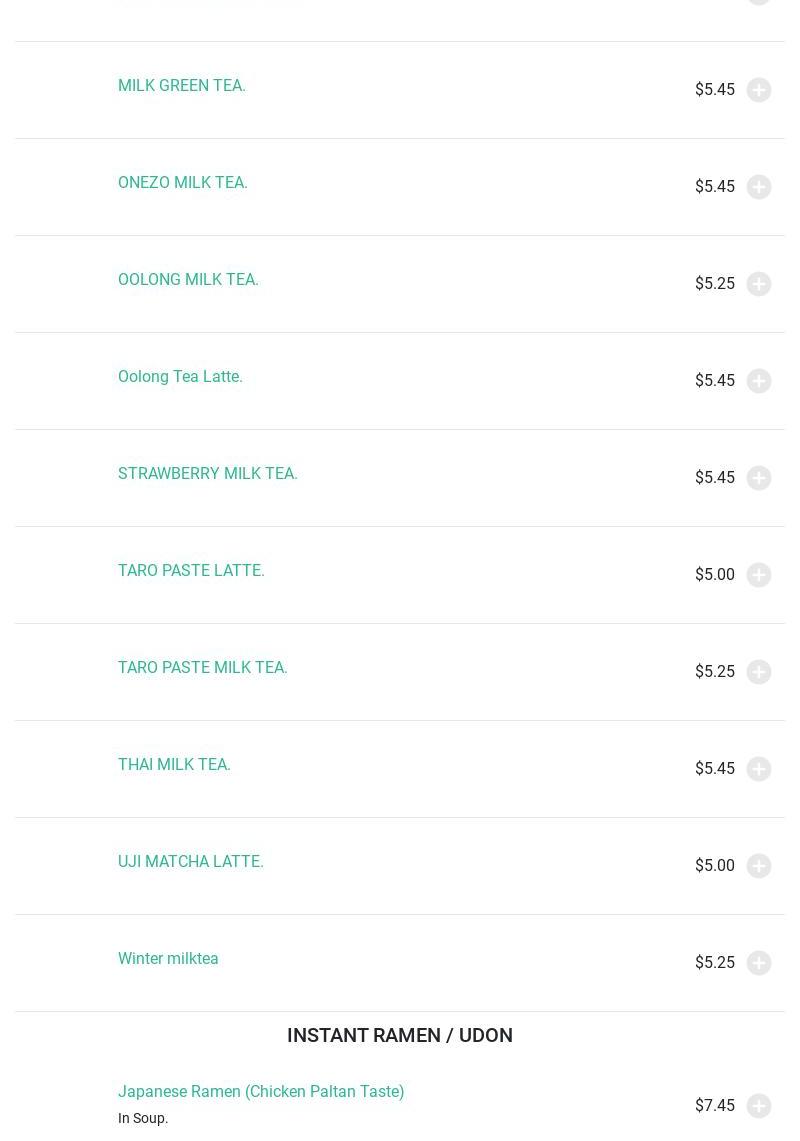Add Oolong Milk Tea with plus icon
The width and height of the screenshot is (800, 1141).
(x=759, y=284)
